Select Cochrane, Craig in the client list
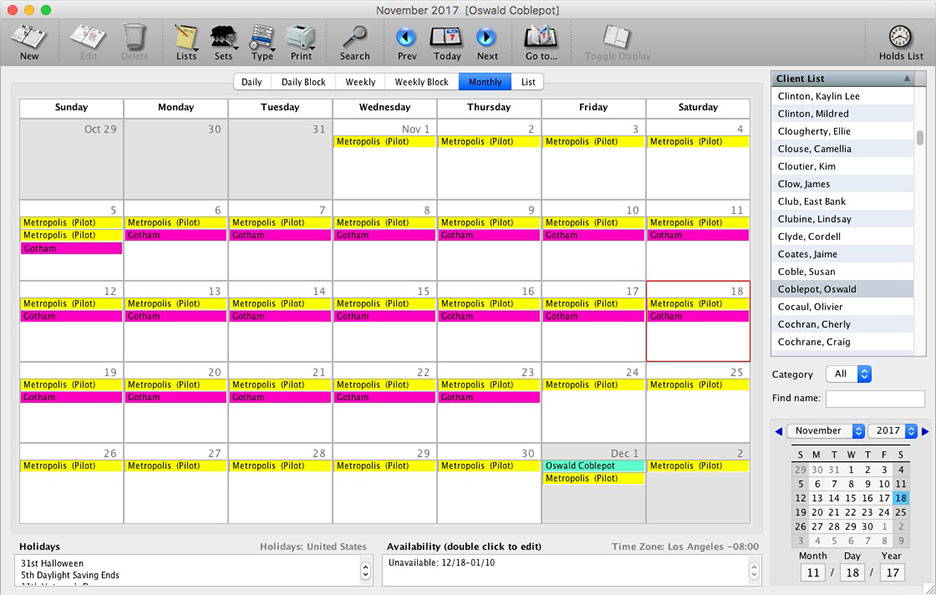936x595 pixels. 842,342
